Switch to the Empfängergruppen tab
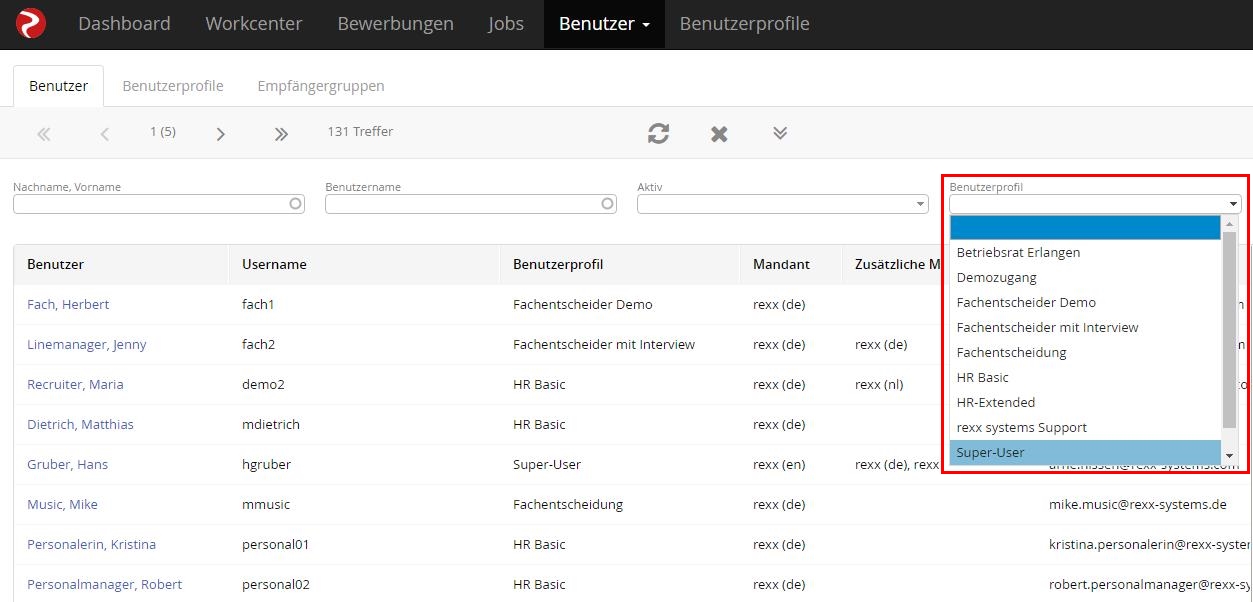 (321, 86)
